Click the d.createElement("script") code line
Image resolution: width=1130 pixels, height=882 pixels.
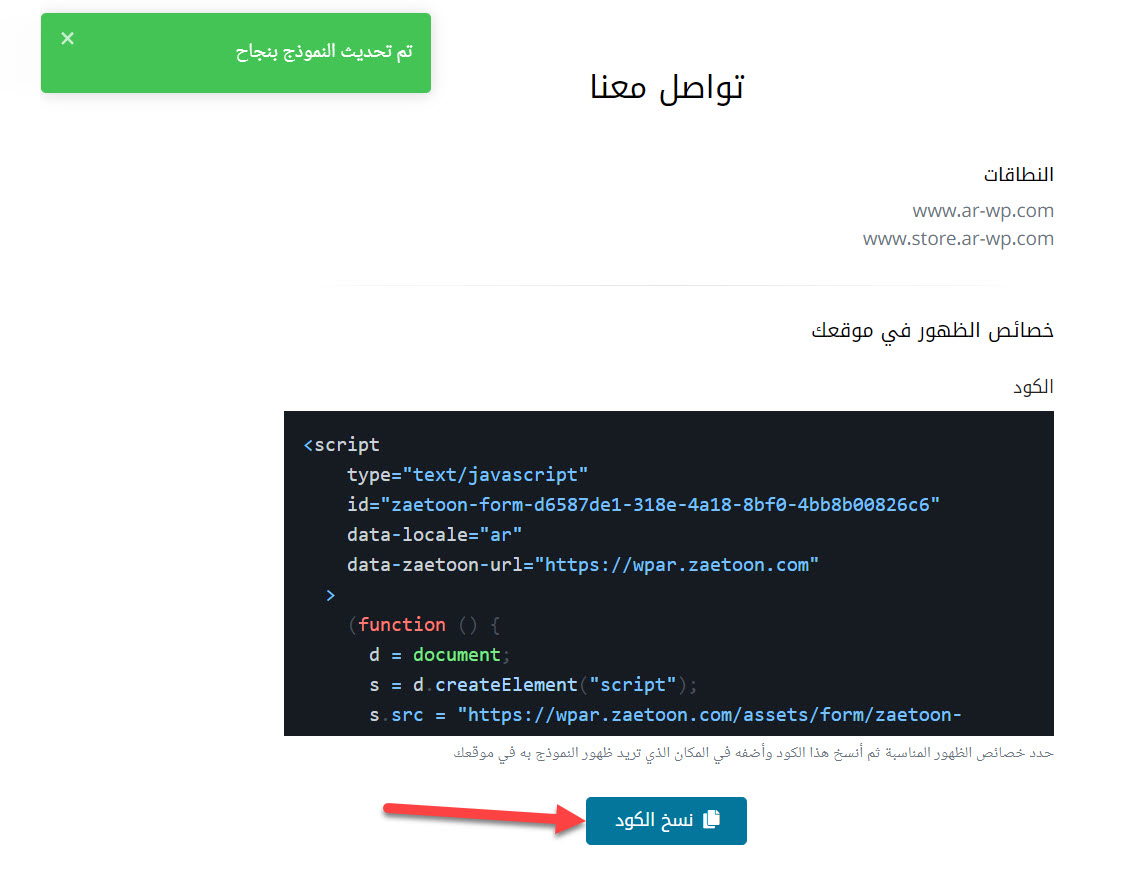(x=529, y=685)
